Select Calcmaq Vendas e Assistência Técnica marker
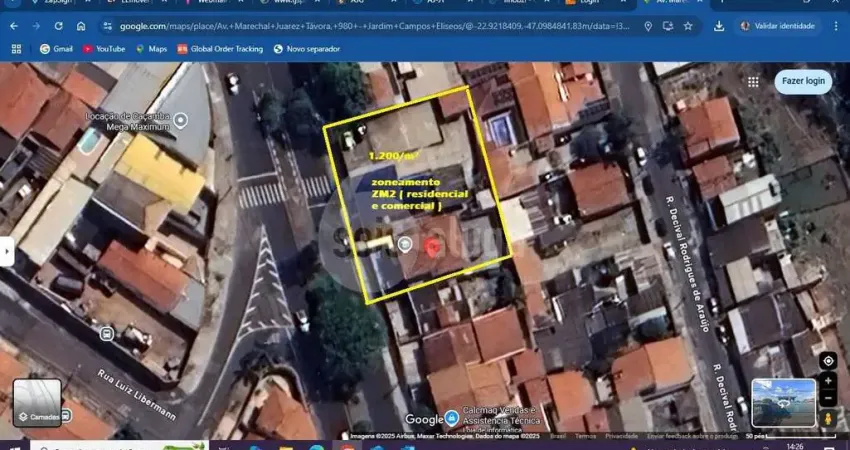 point(451,418)
